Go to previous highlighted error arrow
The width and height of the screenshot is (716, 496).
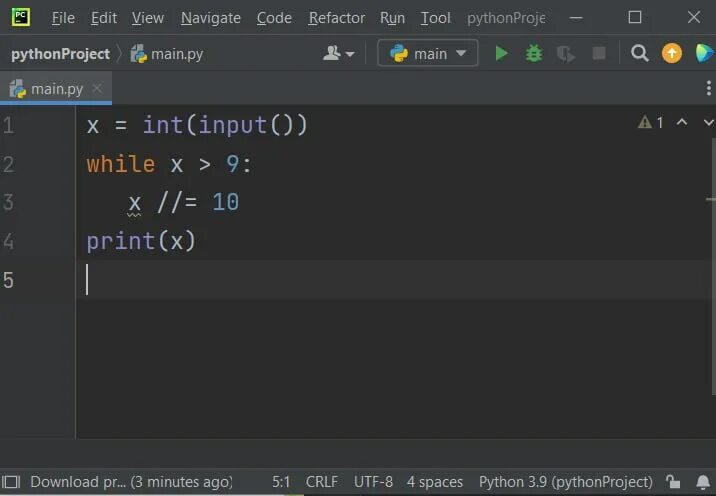pyautogui.click(x=682, y=122)
